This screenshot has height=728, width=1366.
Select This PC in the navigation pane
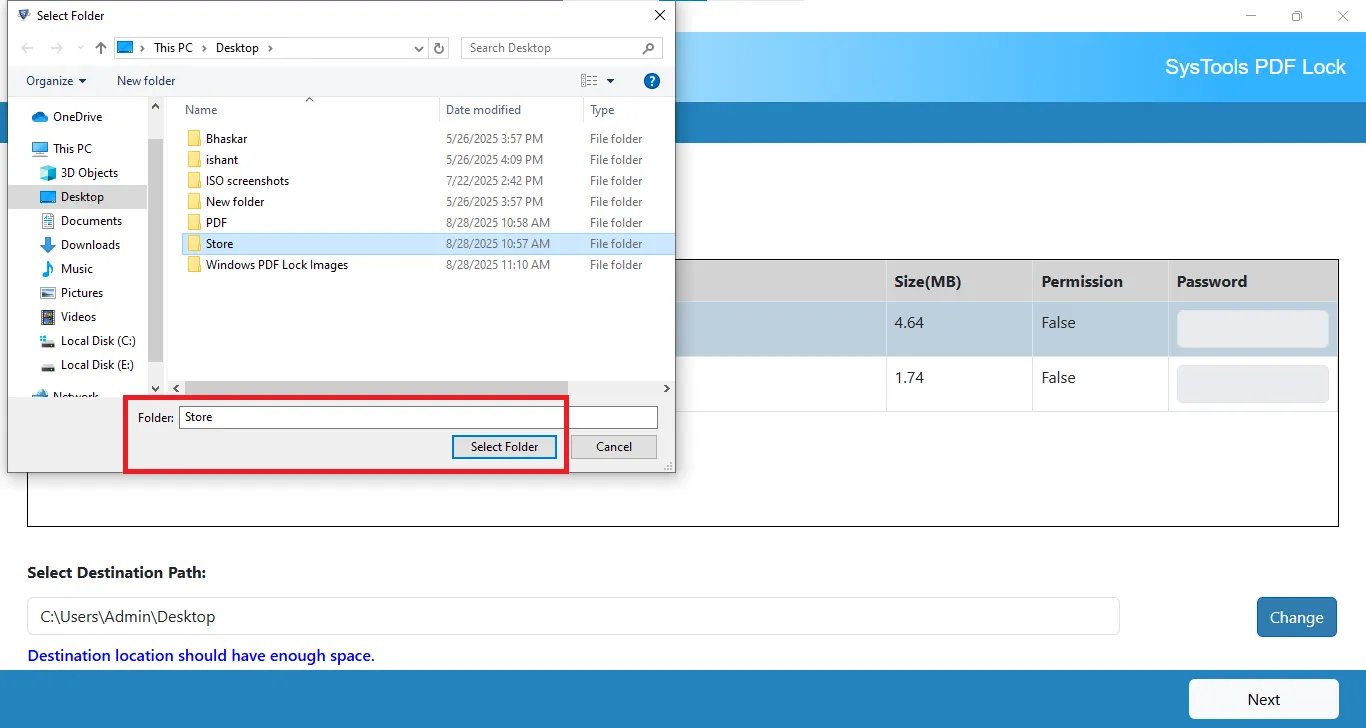[x=72, y=148]
